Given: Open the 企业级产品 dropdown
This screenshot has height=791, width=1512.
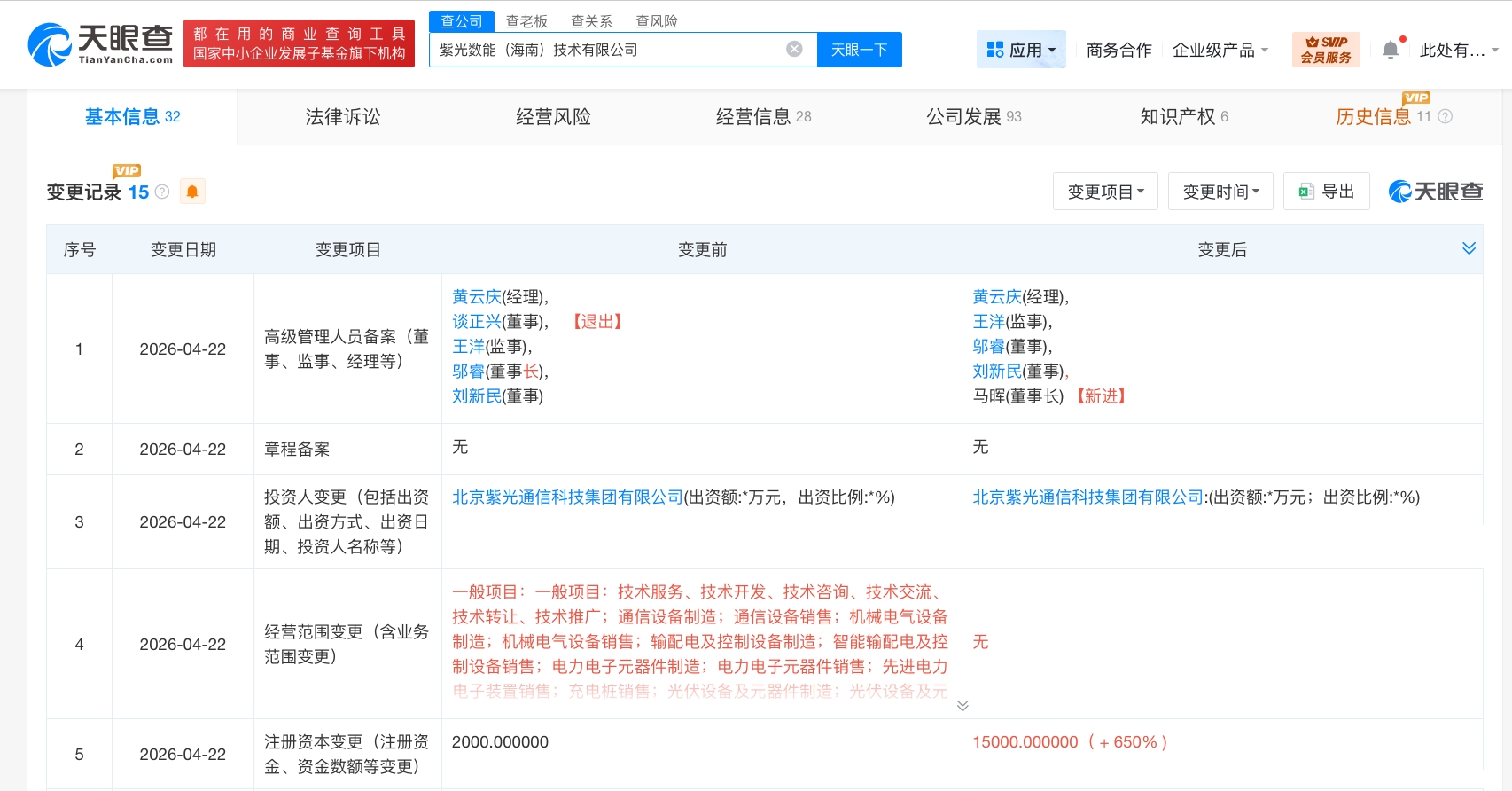Looking at the screenshot, I should 1220,50.
